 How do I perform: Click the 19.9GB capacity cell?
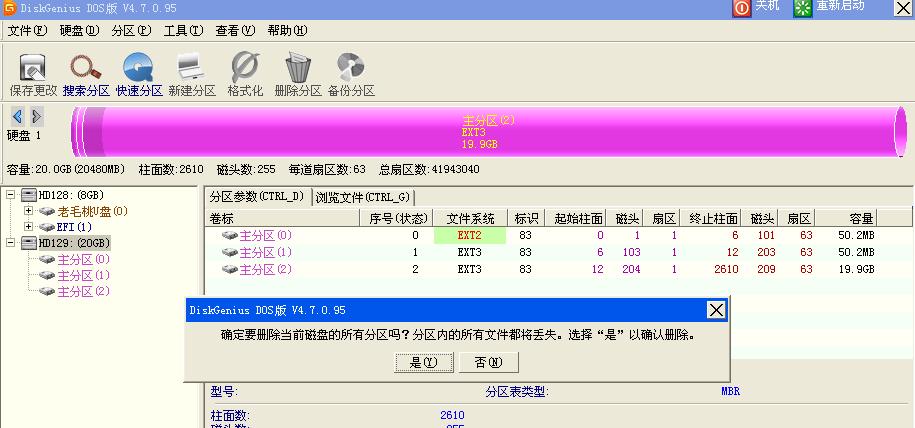pos(856,269)
